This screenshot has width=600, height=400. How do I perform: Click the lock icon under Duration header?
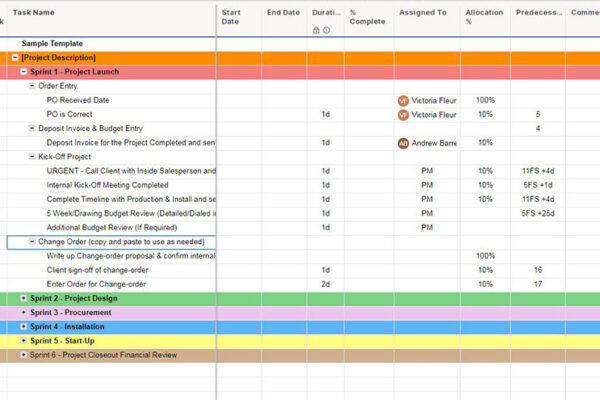click(316, 30)
